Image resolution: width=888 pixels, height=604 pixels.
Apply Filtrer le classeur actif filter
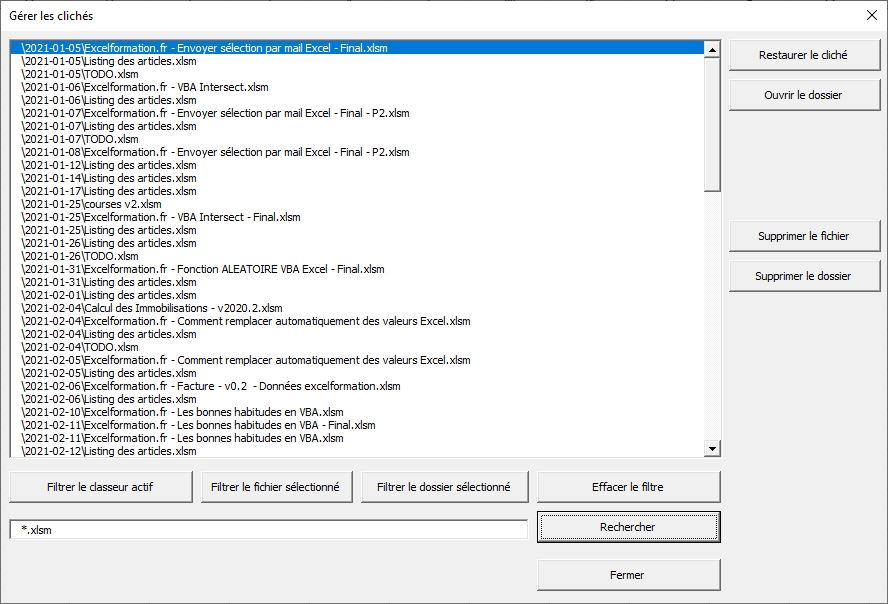[x=98, y=487]
